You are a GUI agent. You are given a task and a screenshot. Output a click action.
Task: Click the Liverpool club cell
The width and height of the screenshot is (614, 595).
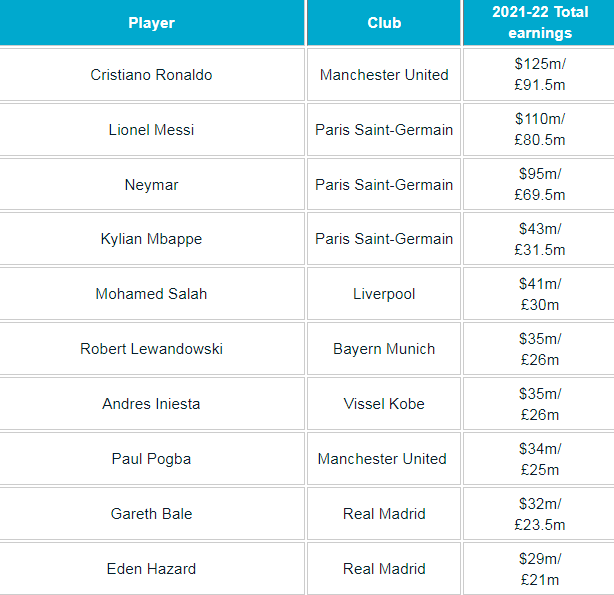[x=384, y=294]
